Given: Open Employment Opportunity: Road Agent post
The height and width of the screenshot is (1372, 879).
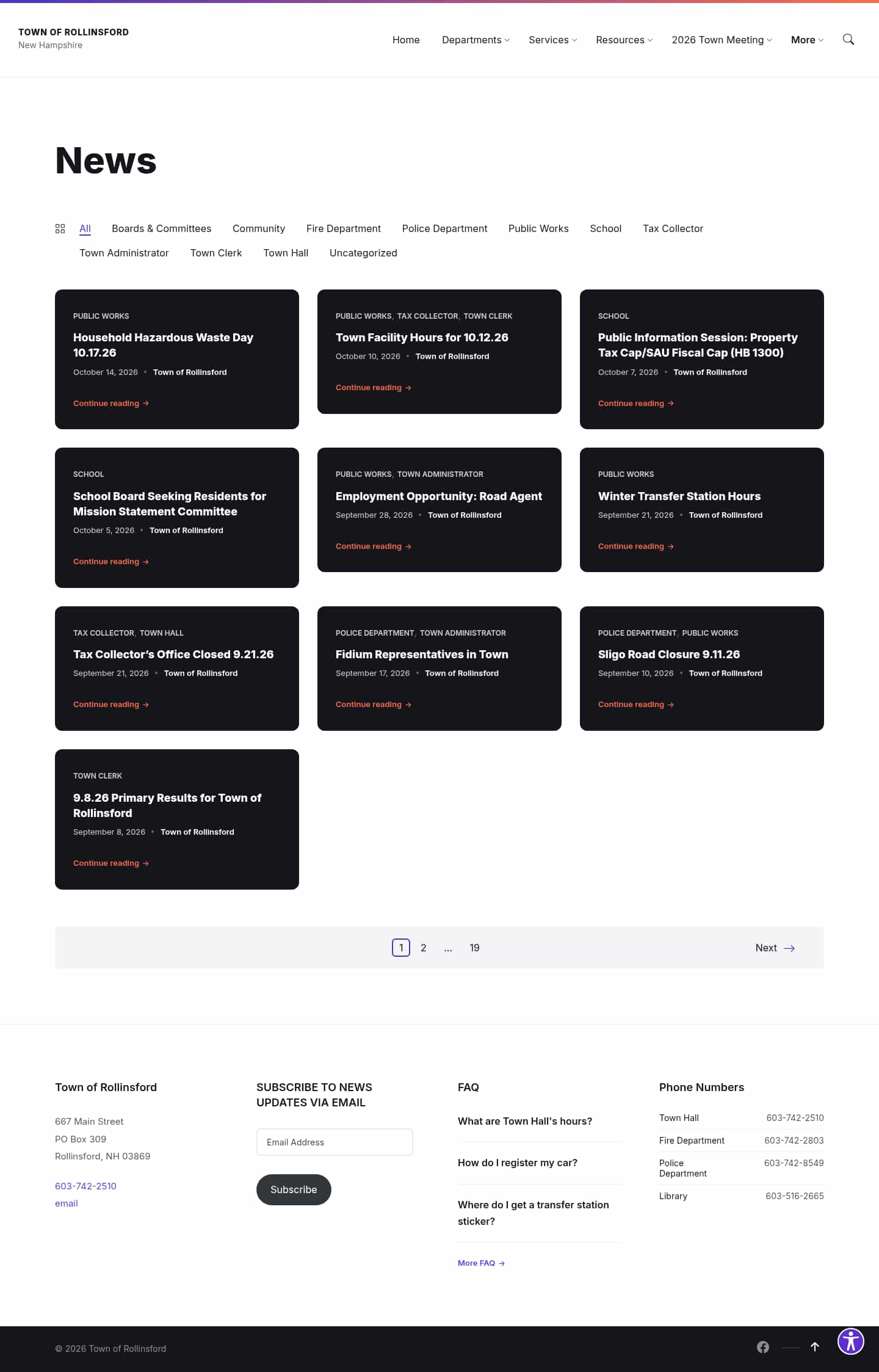Looking at the screenshot, I should (x=438, y=496).
